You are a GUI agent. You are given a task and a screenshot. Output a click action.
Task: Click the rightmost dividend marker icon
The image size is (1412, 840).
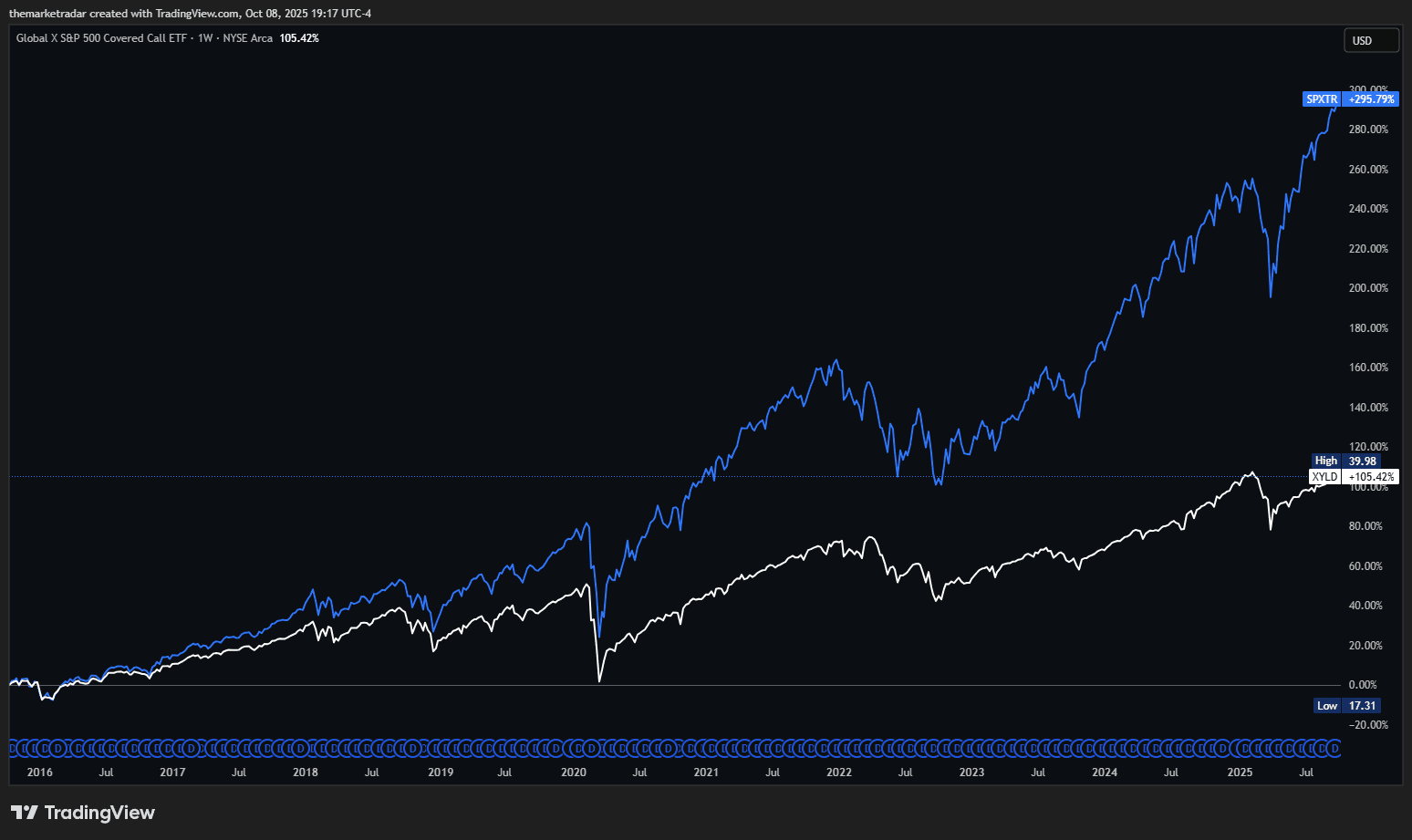1334,749
